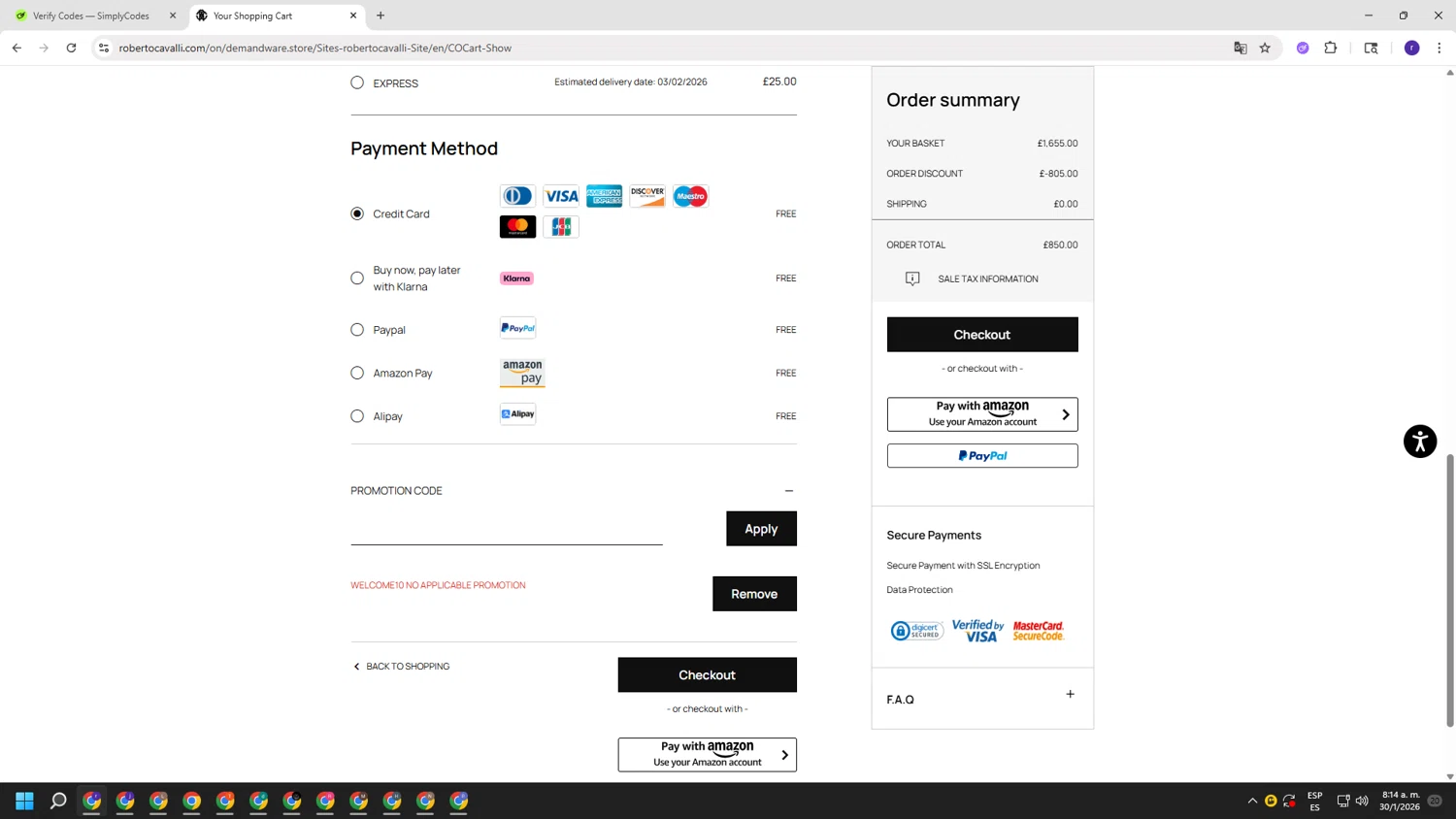This screenshot has width=1456, height=819.
Task: Open Chrome profile avatar
Action: pyautogui.click(x=1412, y=48)
